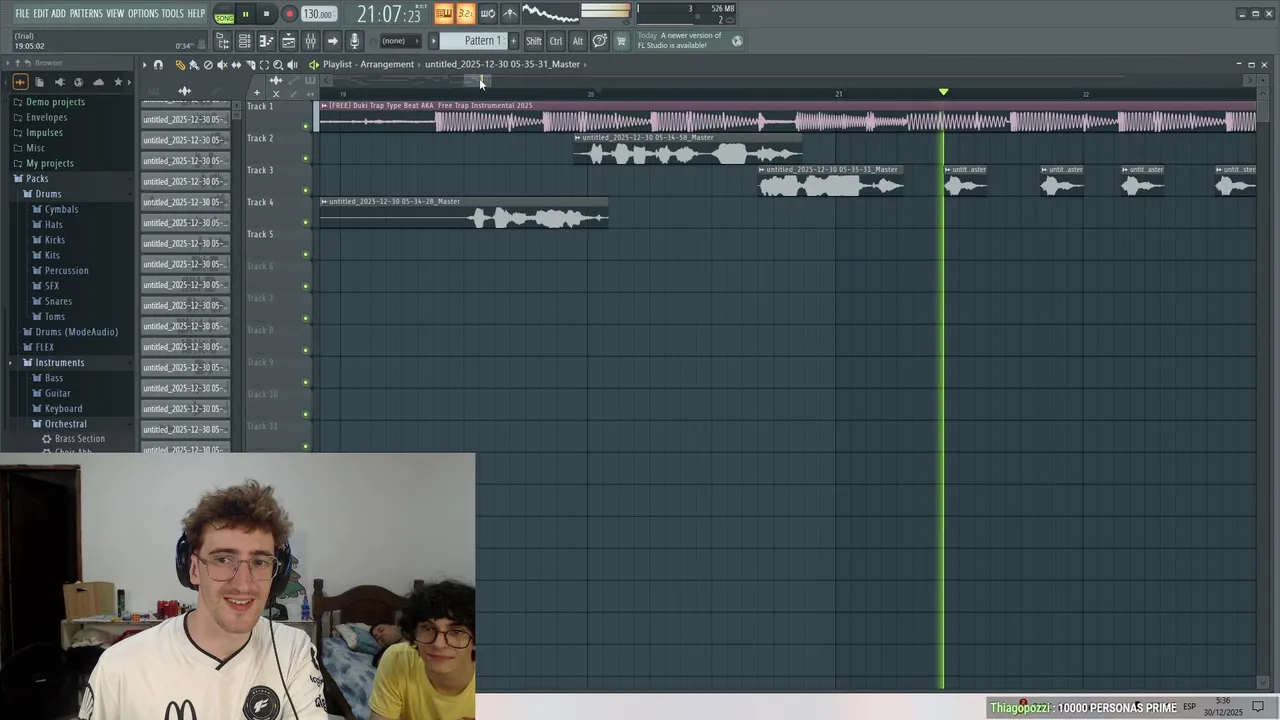This screenshot has height=720, width=1280.
Task: Click the browser star favorites icon
Action: tap(118, 82)
